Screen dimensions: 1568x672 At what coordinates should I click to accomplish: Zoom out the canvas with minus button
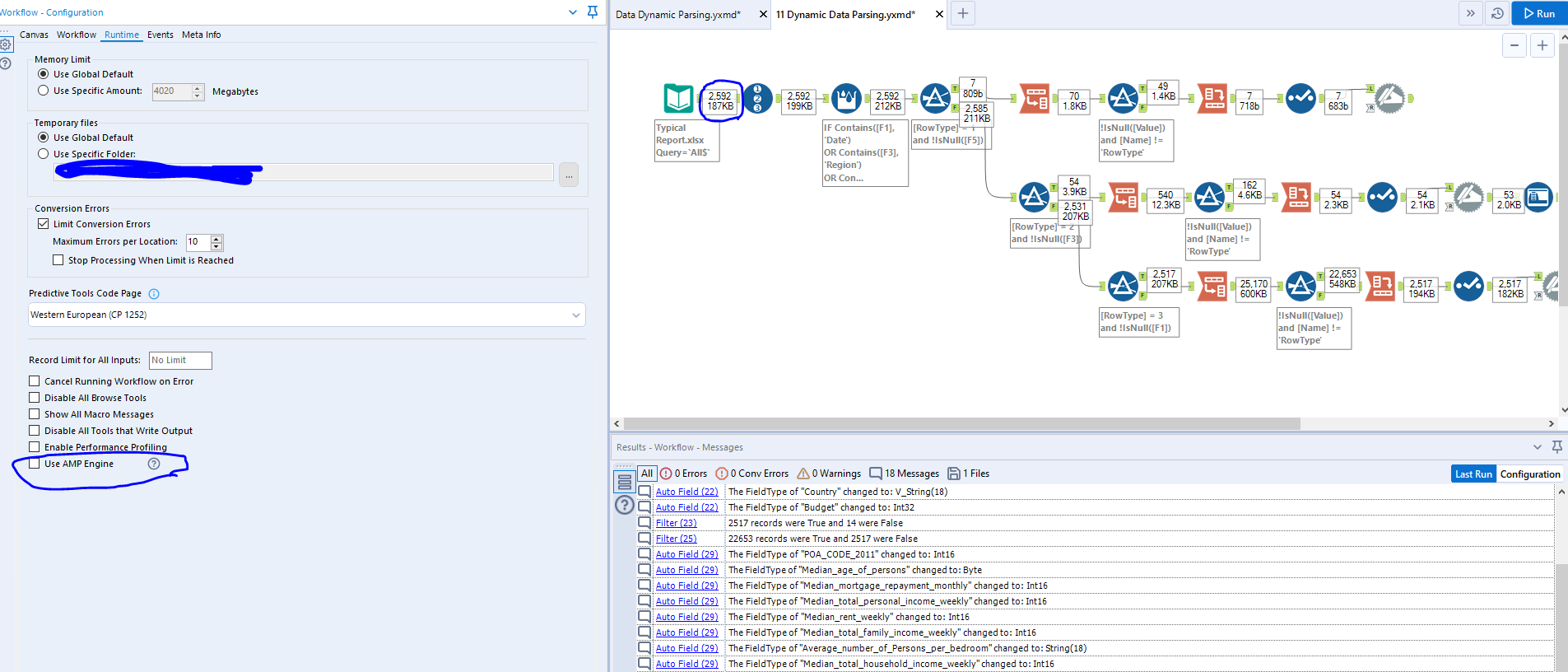(x=1514, y=46)
